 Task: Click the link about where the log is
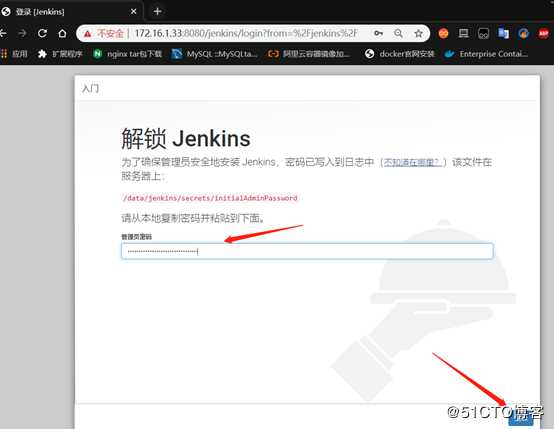[412, 162]
